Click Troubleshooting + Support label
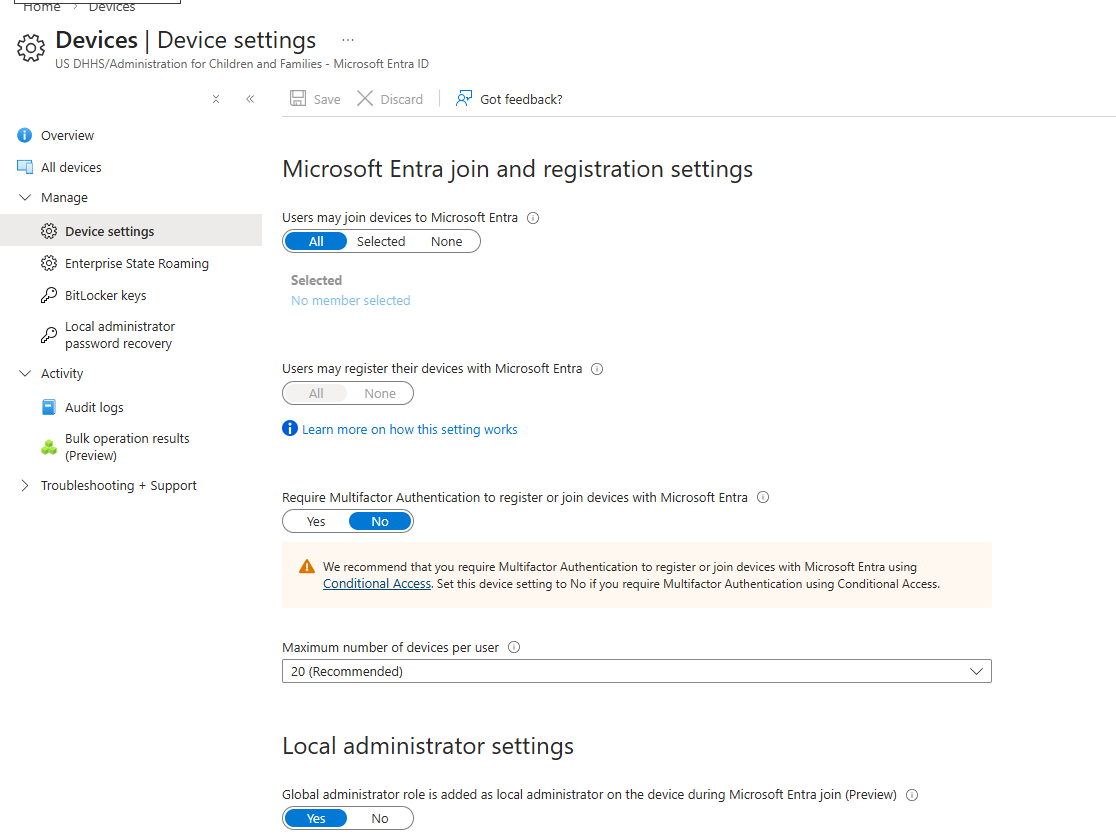The image size is (1116, 836). (118, 485)
